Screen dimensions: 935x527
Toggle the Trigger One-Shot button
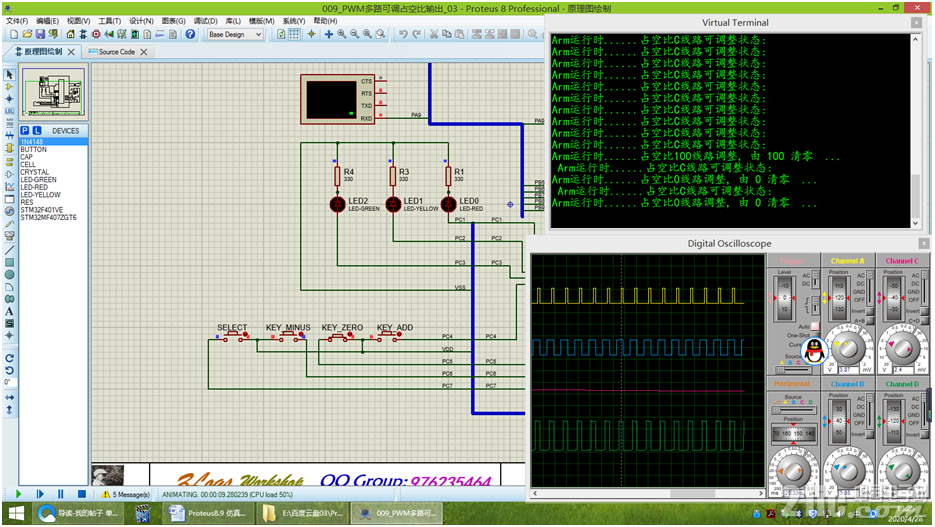point(816,335)
